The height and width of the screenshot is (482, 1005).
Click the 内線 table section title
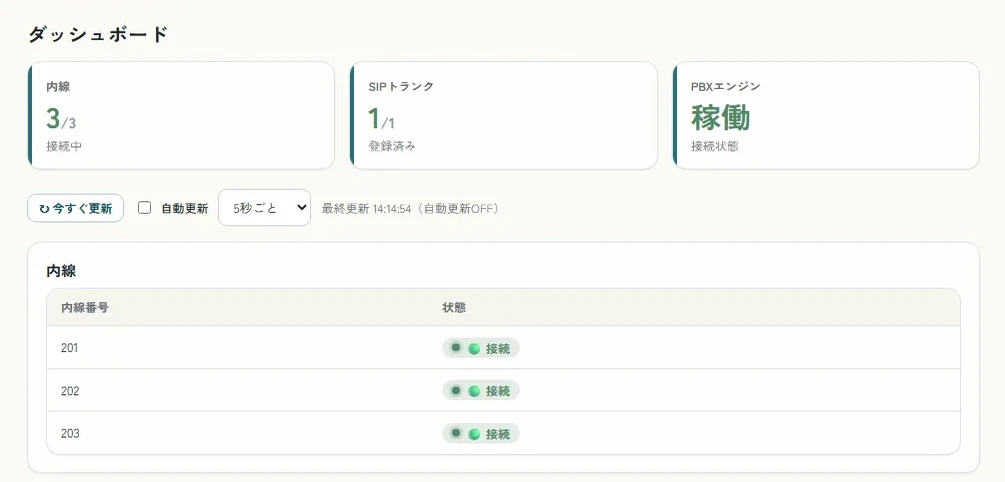pyautogui.click(x=61, y=270)
